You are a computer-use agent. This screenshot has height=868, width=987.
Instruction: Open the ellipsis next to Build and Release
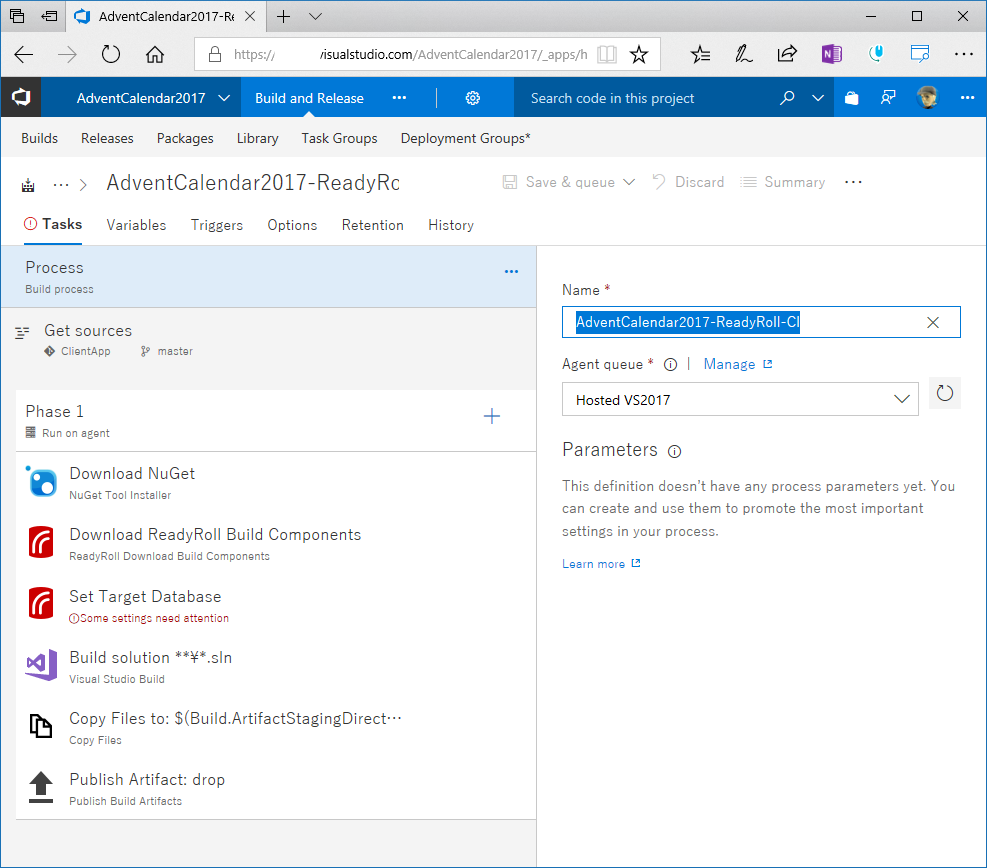coord(399,98)
